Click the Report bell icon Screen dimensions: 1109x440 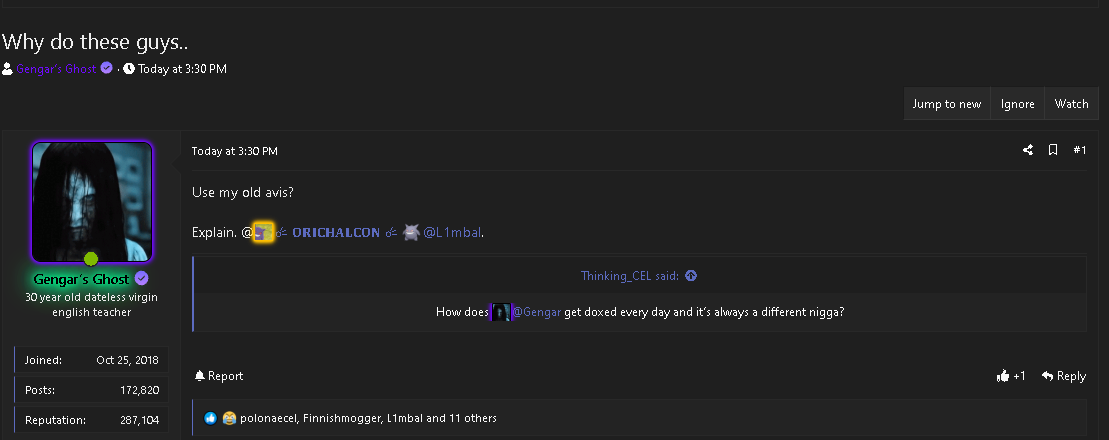pyautogui.click(x=200, y=376)
